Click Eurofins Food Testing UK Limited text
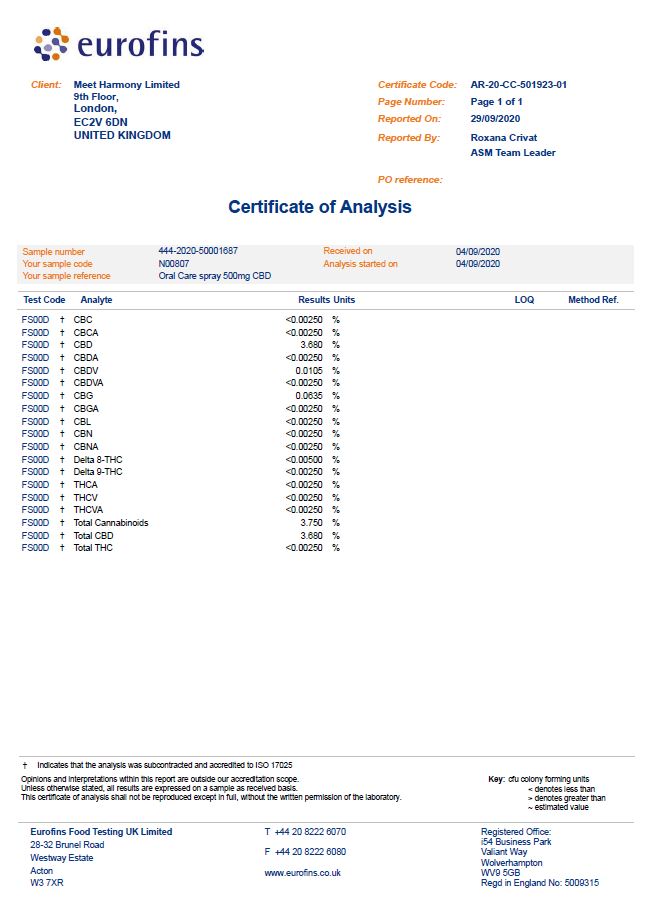The height and width of the screenshot is (921, 651). click(x=101, y=832)
